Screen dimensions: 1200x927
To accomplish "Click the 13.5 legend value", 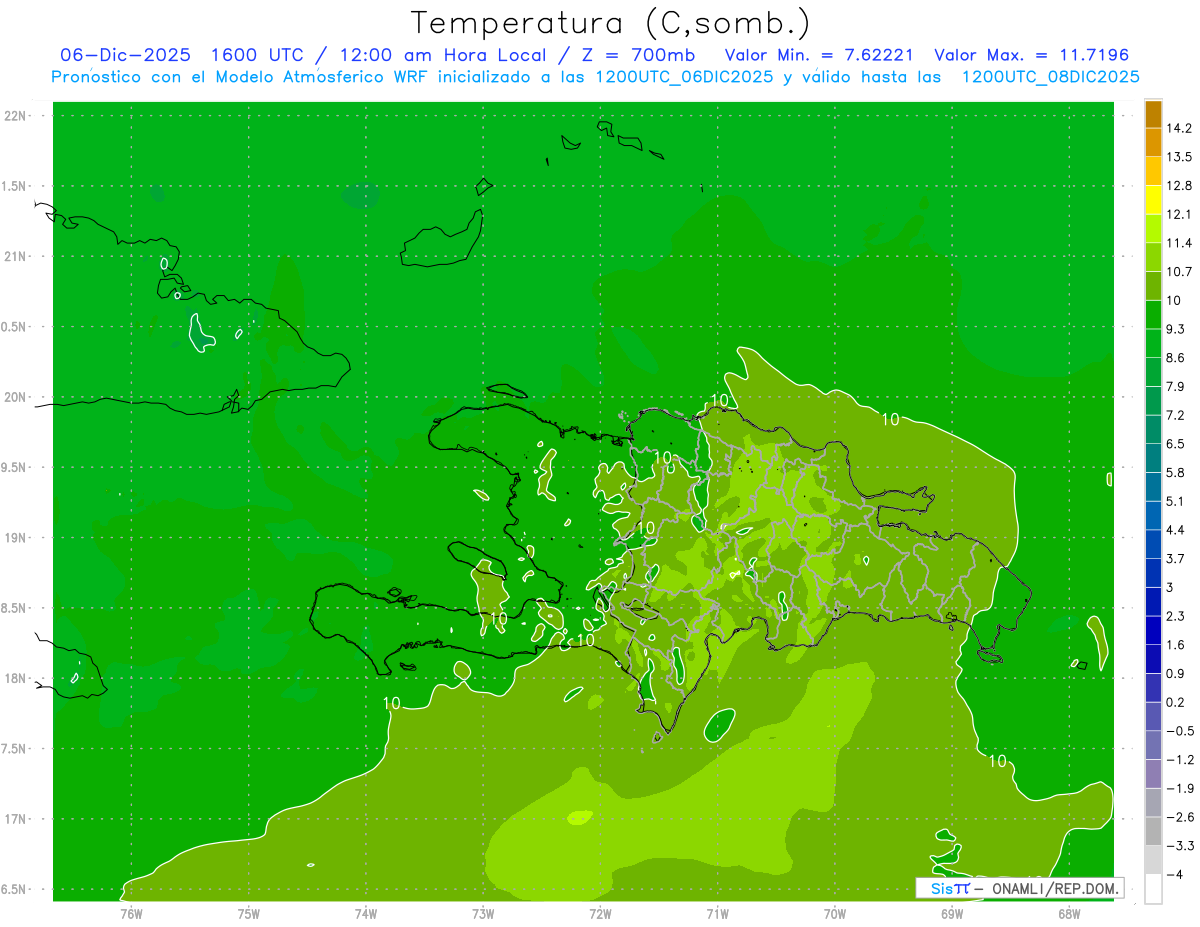I will click(x=1180, y=157).
